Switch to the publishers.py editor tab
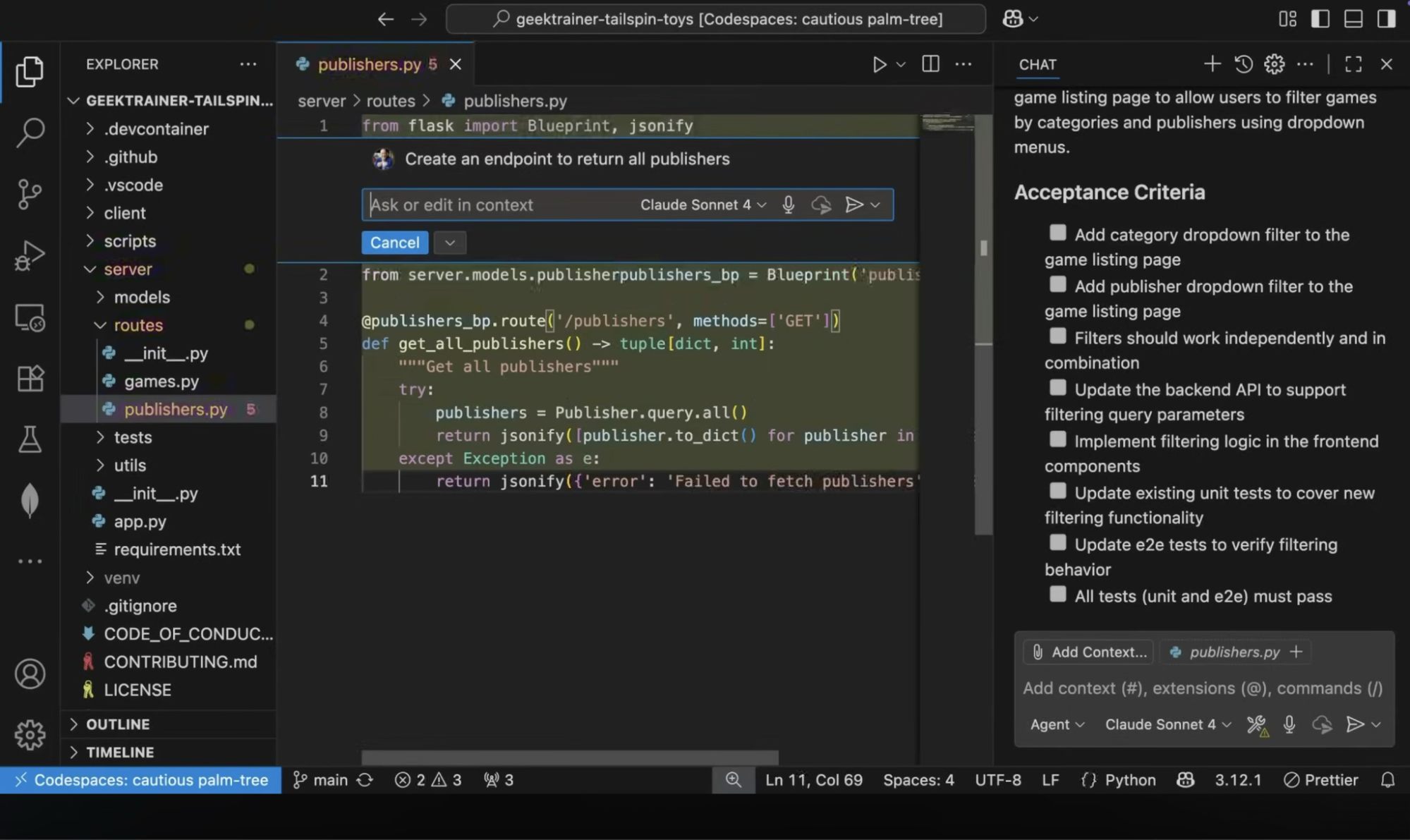 click(368, 64)
